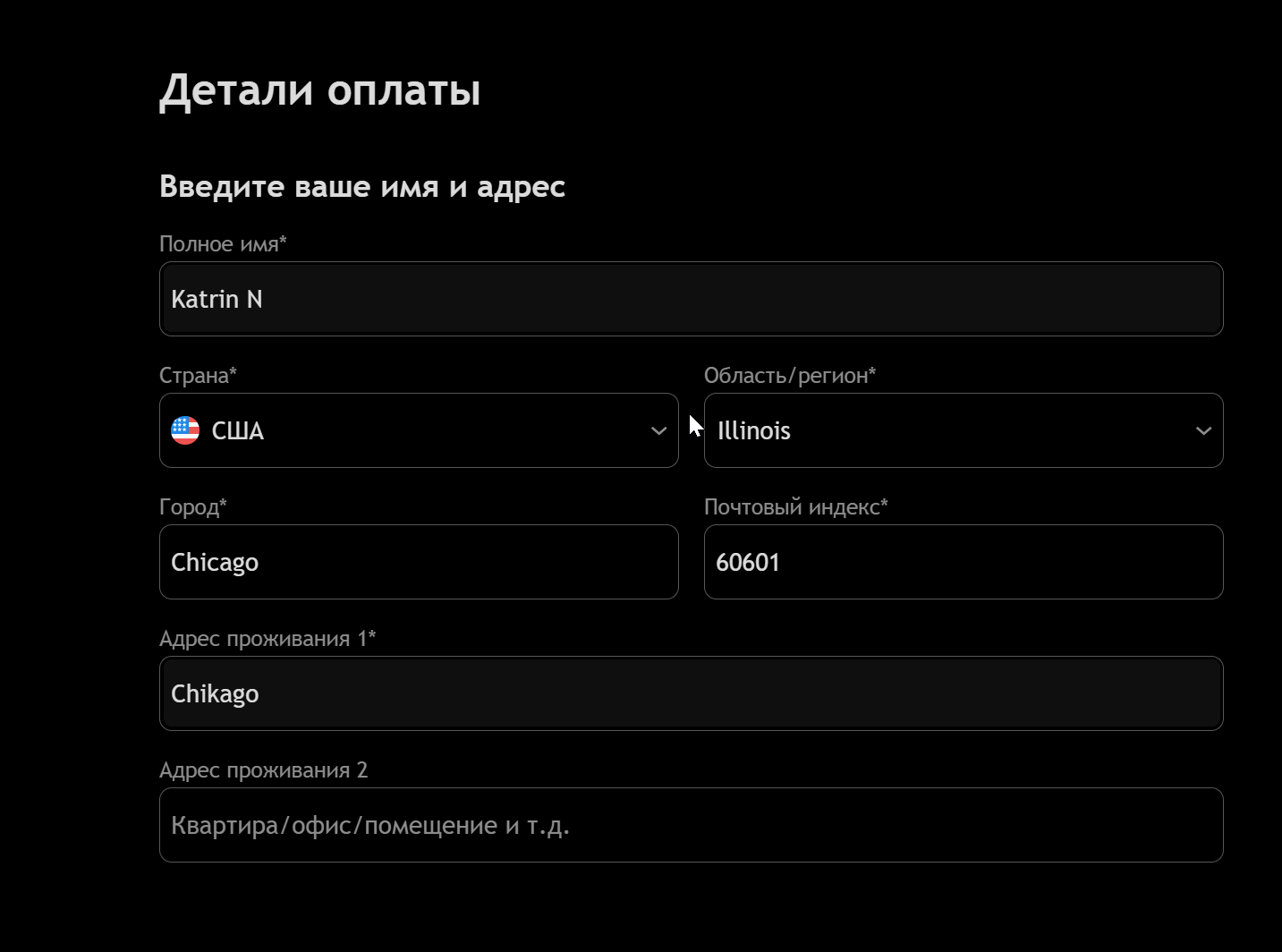Click the US flag icon in country field
Screen dimensions: 1282x952
185,430
